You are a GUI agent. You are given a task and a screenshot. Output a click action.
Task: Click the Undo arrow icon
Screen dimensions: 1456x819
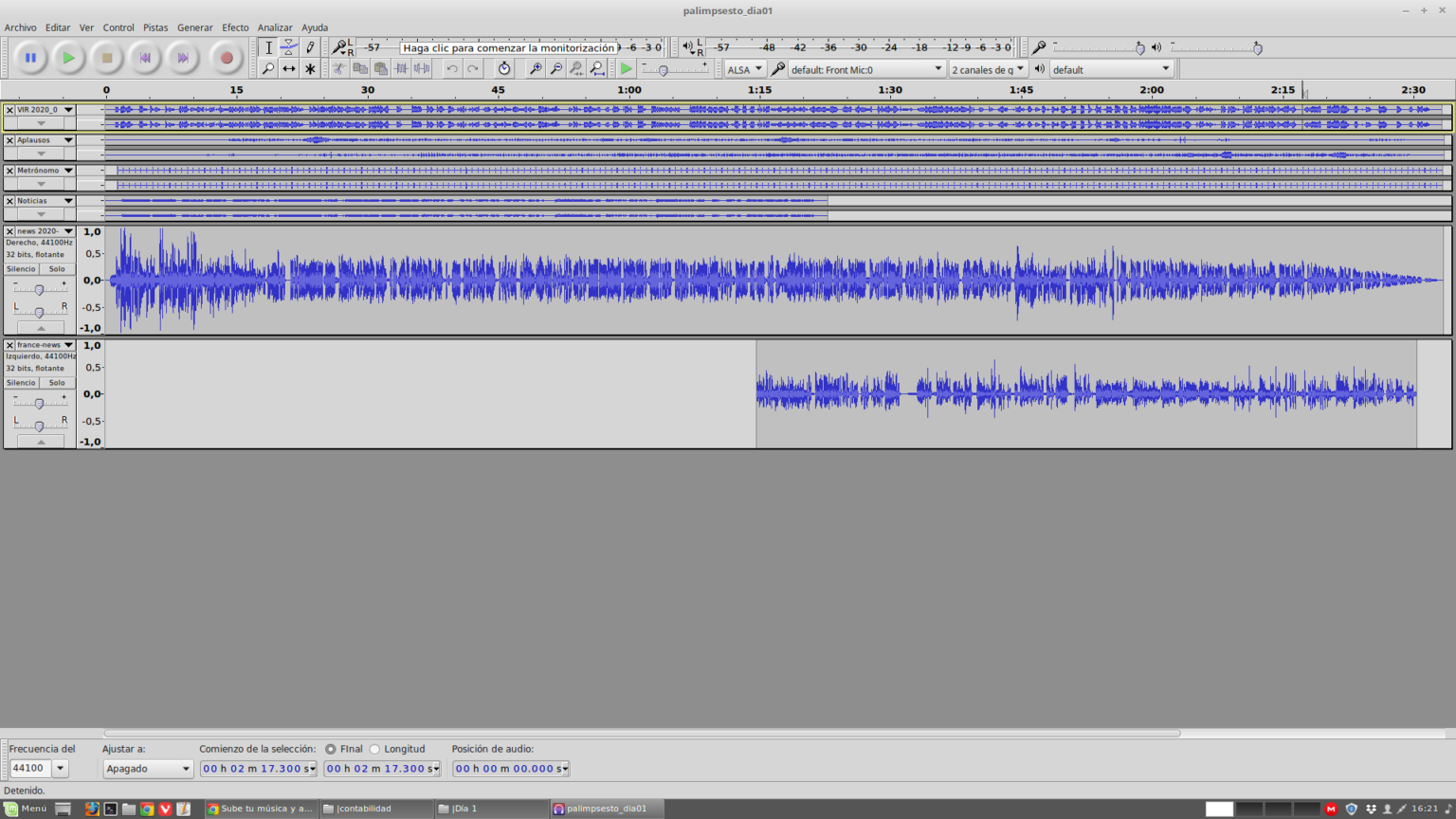click(452, 69)
